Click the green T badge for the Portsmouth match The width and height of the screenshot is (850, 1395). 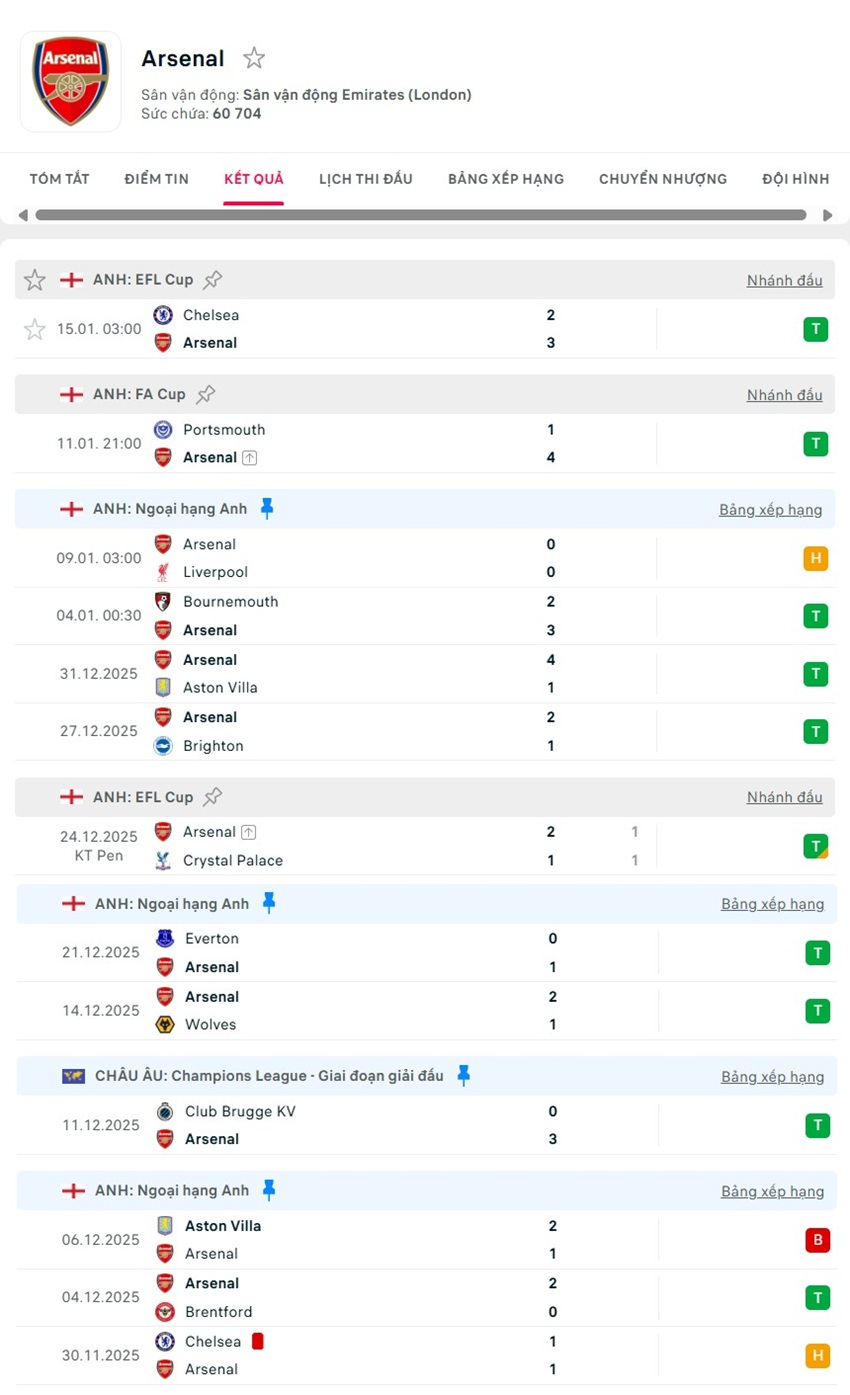pyautogui.click(x=815, y=444)
